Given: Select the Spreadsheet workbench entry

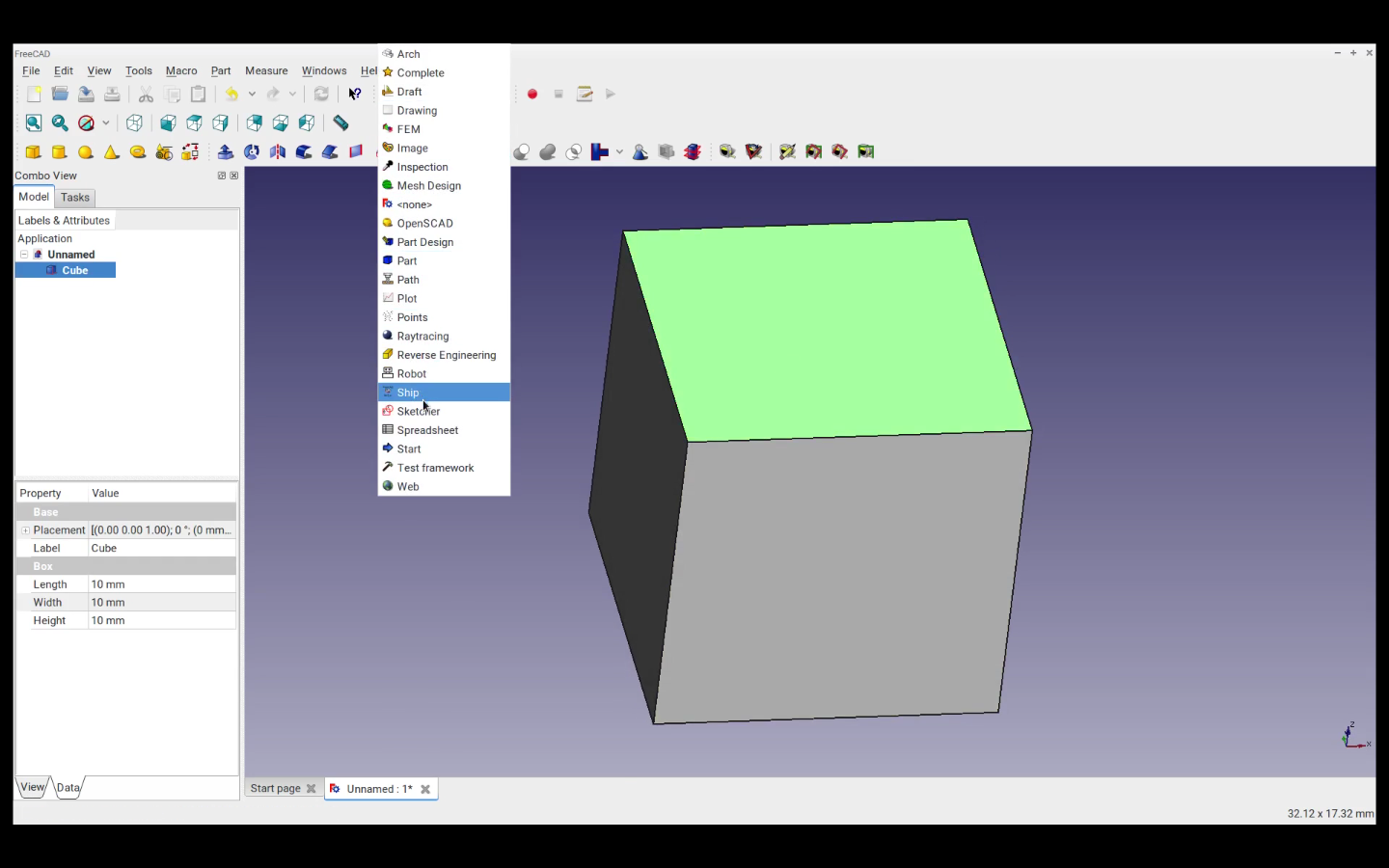Looking at the screenshot, I should 444,430.
